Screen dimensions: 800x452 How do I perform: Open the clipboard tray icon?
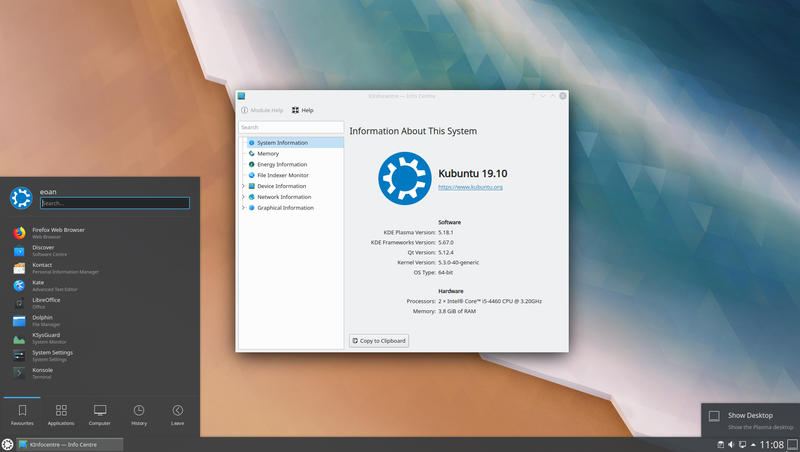click(x=720, y=445)
